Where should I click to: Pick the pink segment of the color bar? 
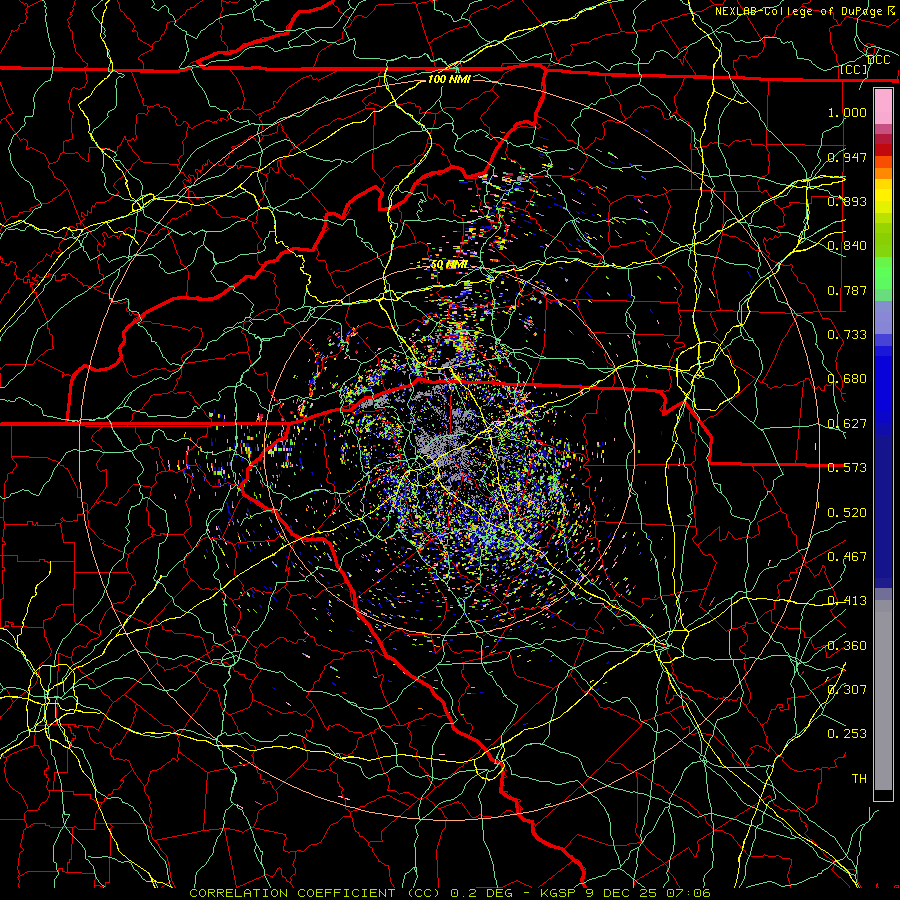click(x=883, y=106)
